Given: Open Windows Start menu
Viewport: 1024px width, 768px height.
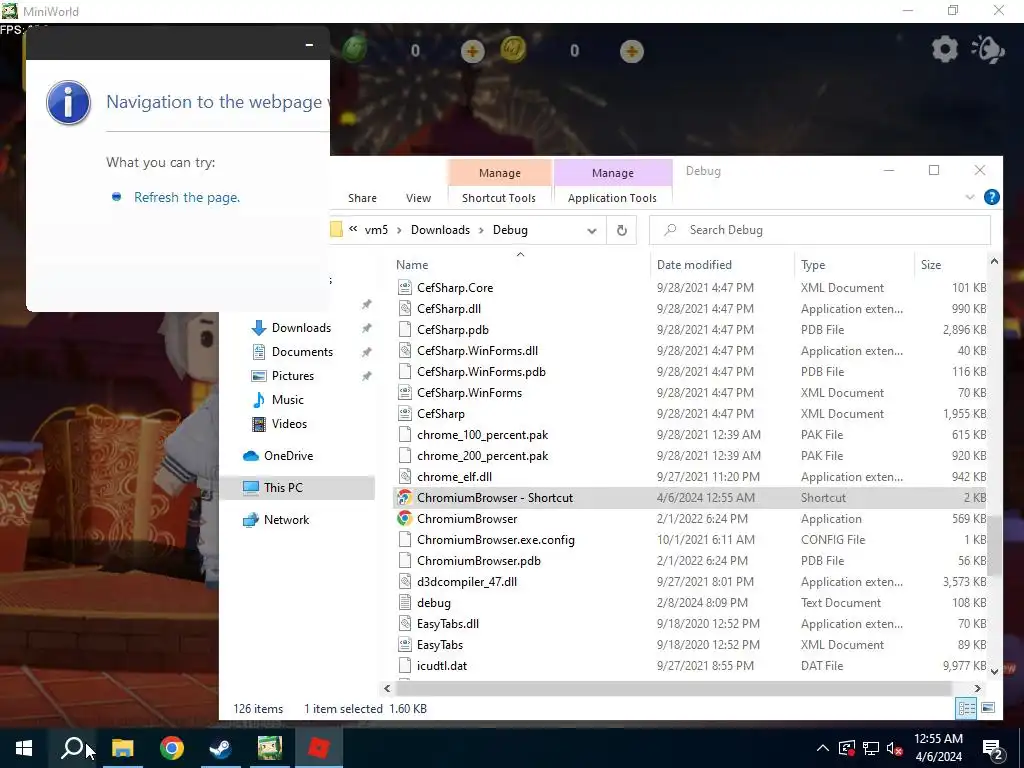Looking at the screenshot, I should tap(24, 748).
